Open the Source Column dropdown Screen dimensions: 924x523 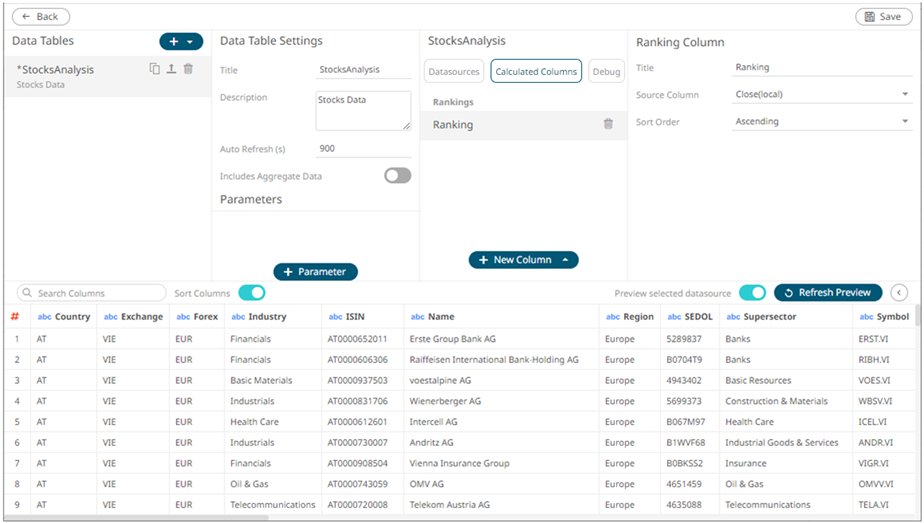[821, 95]
